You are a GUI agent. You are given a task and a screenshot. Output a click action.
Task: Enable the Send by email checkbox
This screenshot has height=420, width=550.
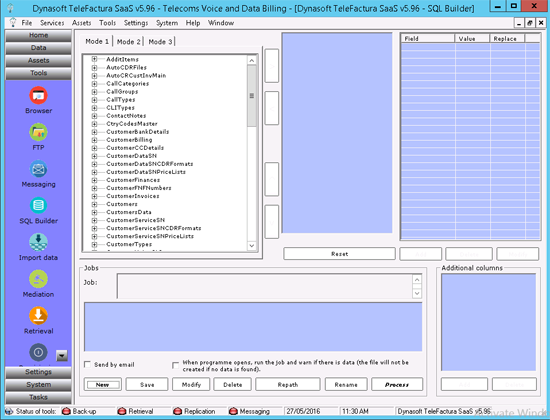tap(87, 364)
